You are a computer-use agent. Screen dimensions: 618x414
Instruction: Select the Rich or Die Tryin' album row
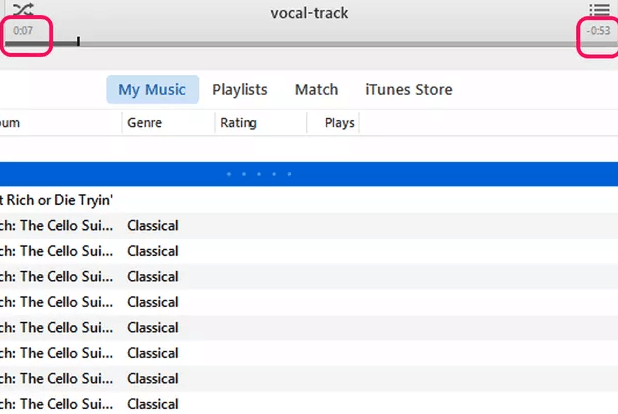(60, 200)
